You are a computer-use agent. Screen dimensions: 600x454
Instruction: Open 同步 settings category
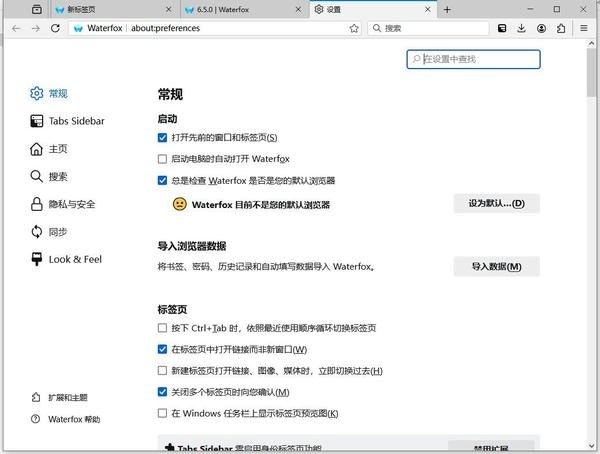click(49, 232)
